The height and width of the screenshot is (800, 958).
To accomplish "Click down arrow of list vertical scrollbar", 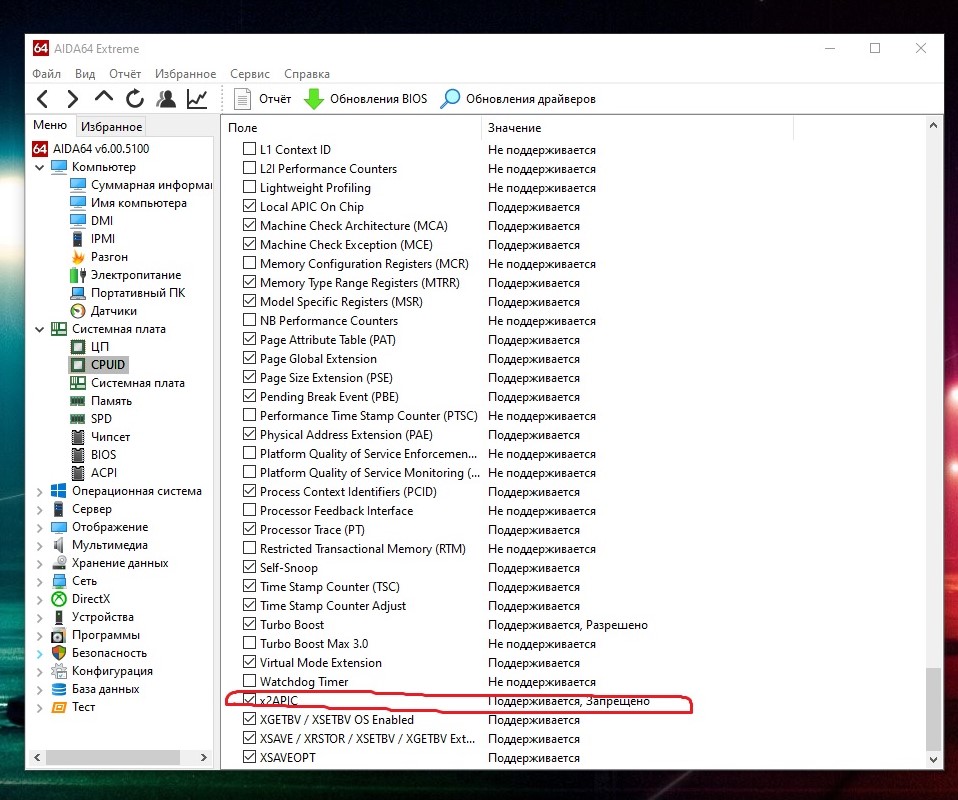I will click(933, 760).
